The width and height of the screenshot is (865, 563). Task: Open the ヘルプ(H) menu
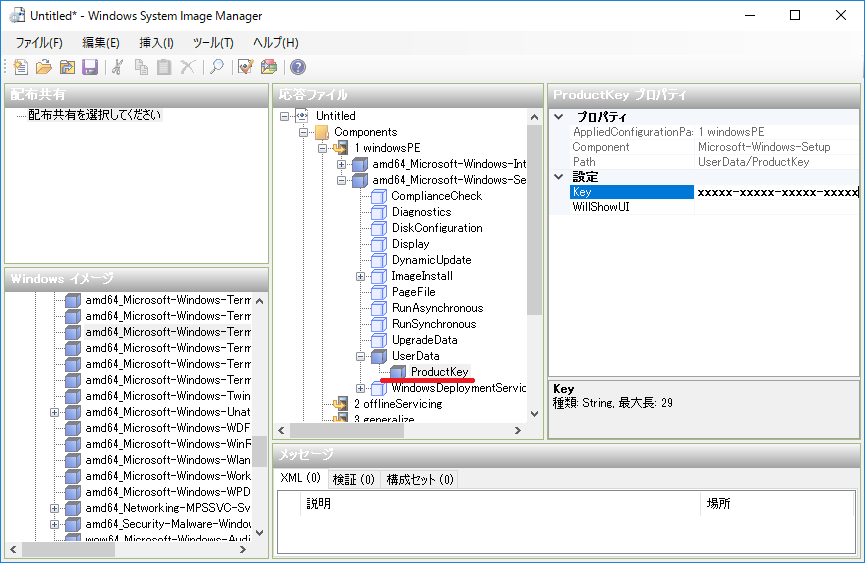(x=275, y=42)
